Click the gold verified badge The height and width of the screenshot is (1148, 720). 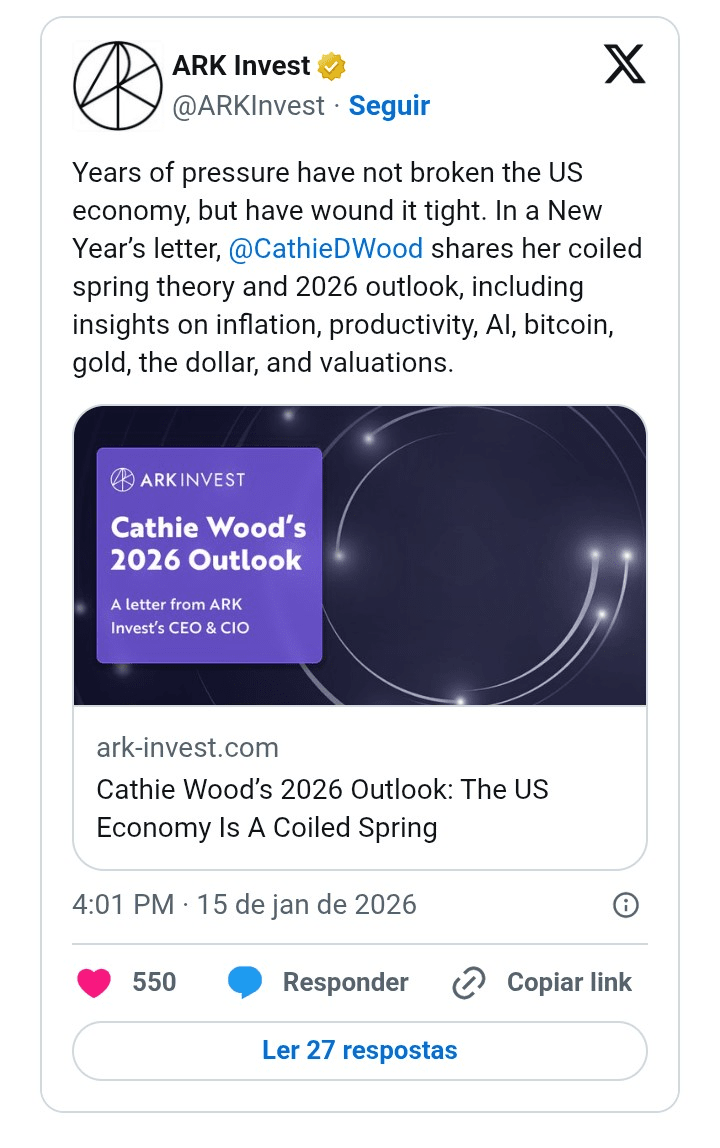coord(332,67)
